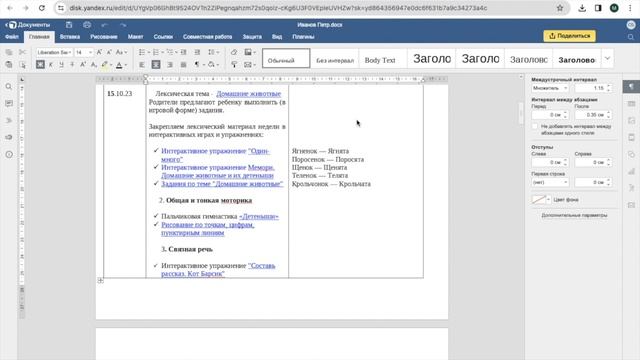Viewport: 640px width, 360px height.
Task: Open the change case dropdown
Action: [121, 52]
